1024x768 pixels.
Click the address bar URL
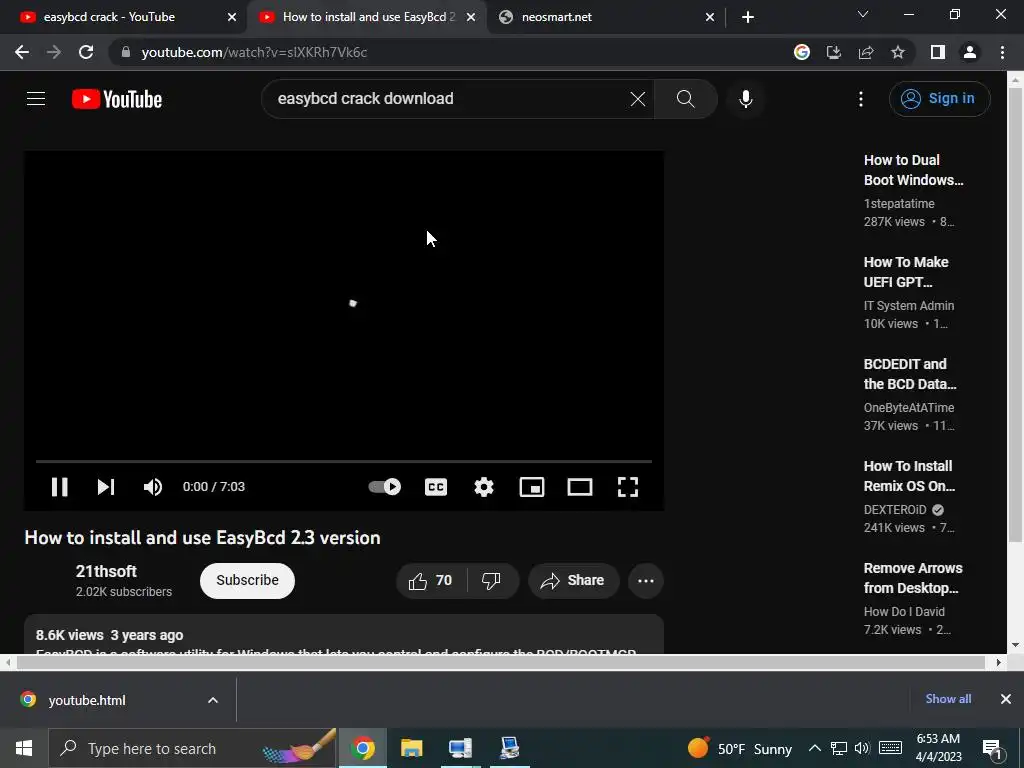pyautogui.click(x=254, y=52)
